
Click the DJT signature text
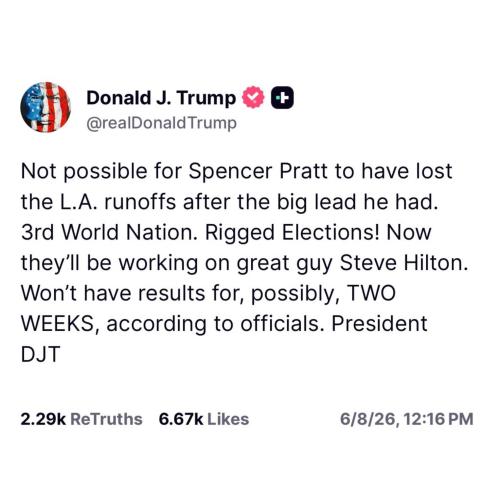coord(41,354)
